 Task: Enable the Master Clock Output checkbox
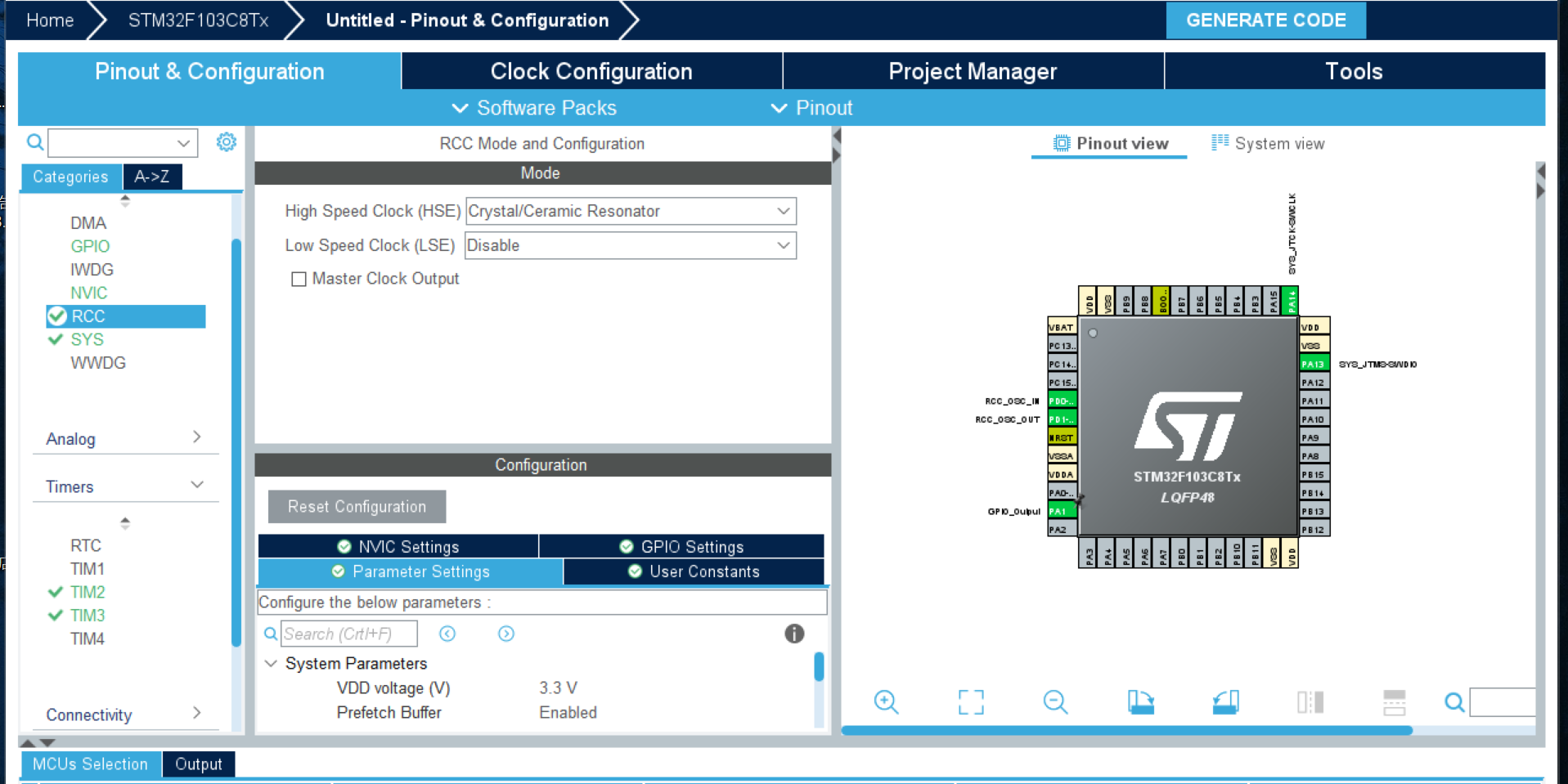coord(299,279)
